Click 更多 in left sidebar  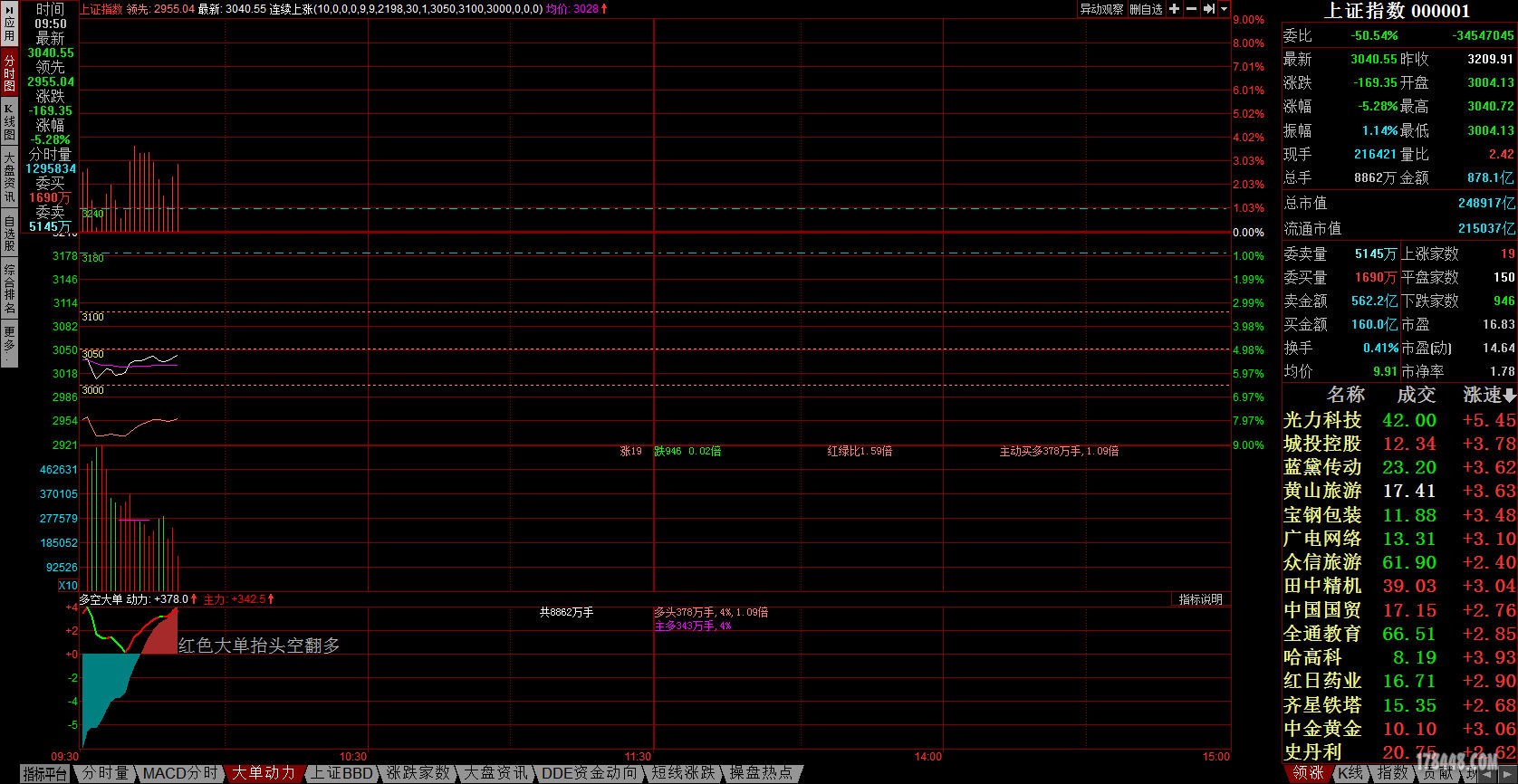tap(9, 345)
